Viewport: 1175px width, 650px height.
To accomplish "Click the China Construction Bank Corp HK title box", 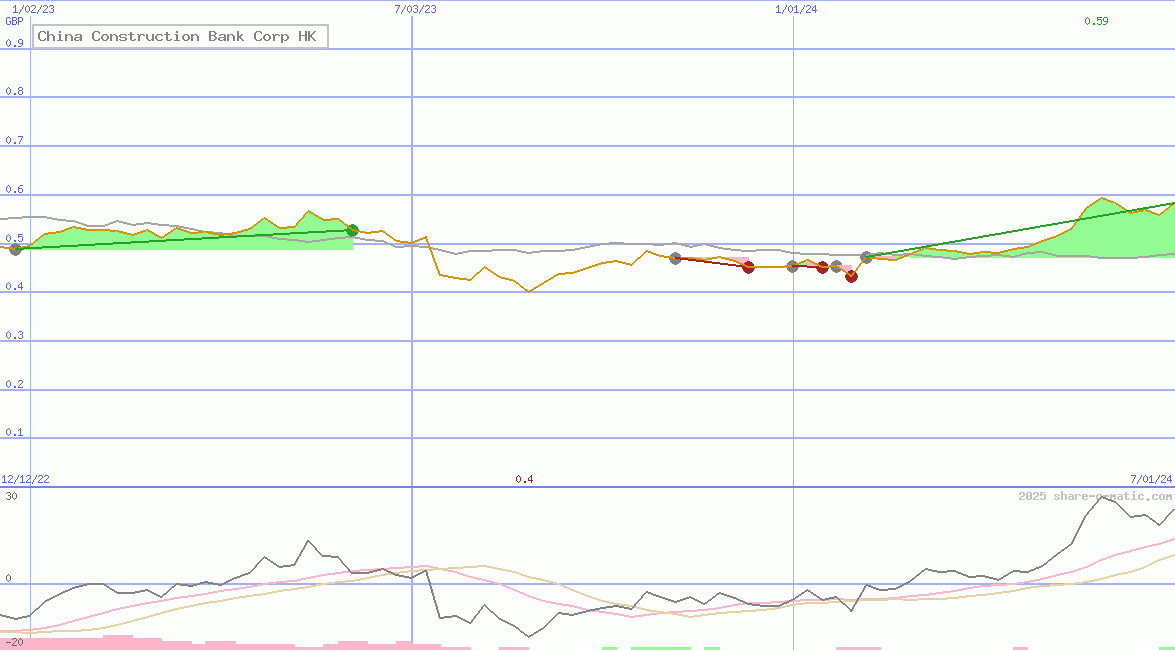I will pos(180,36).
